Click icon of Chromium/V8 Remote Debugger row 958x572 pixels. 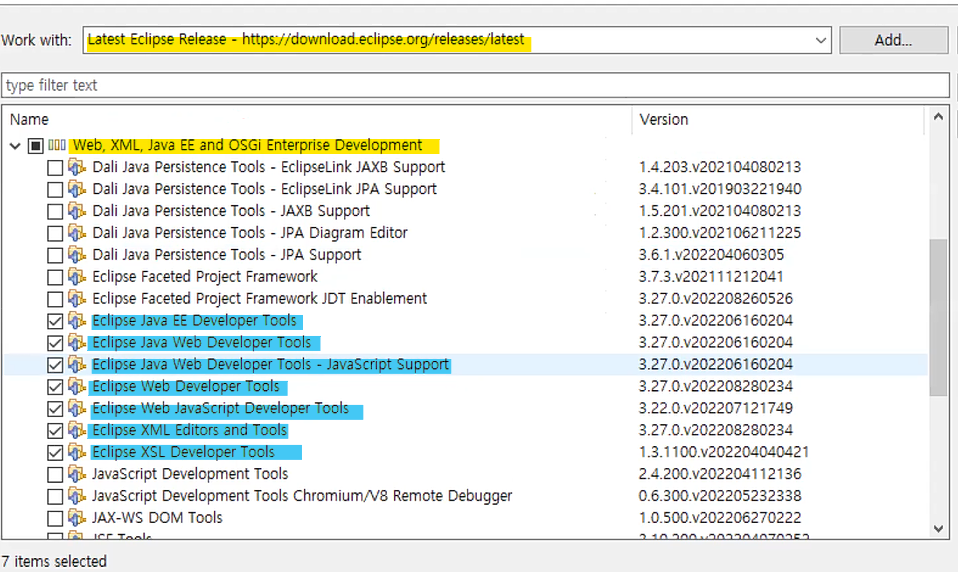point(76,496)
